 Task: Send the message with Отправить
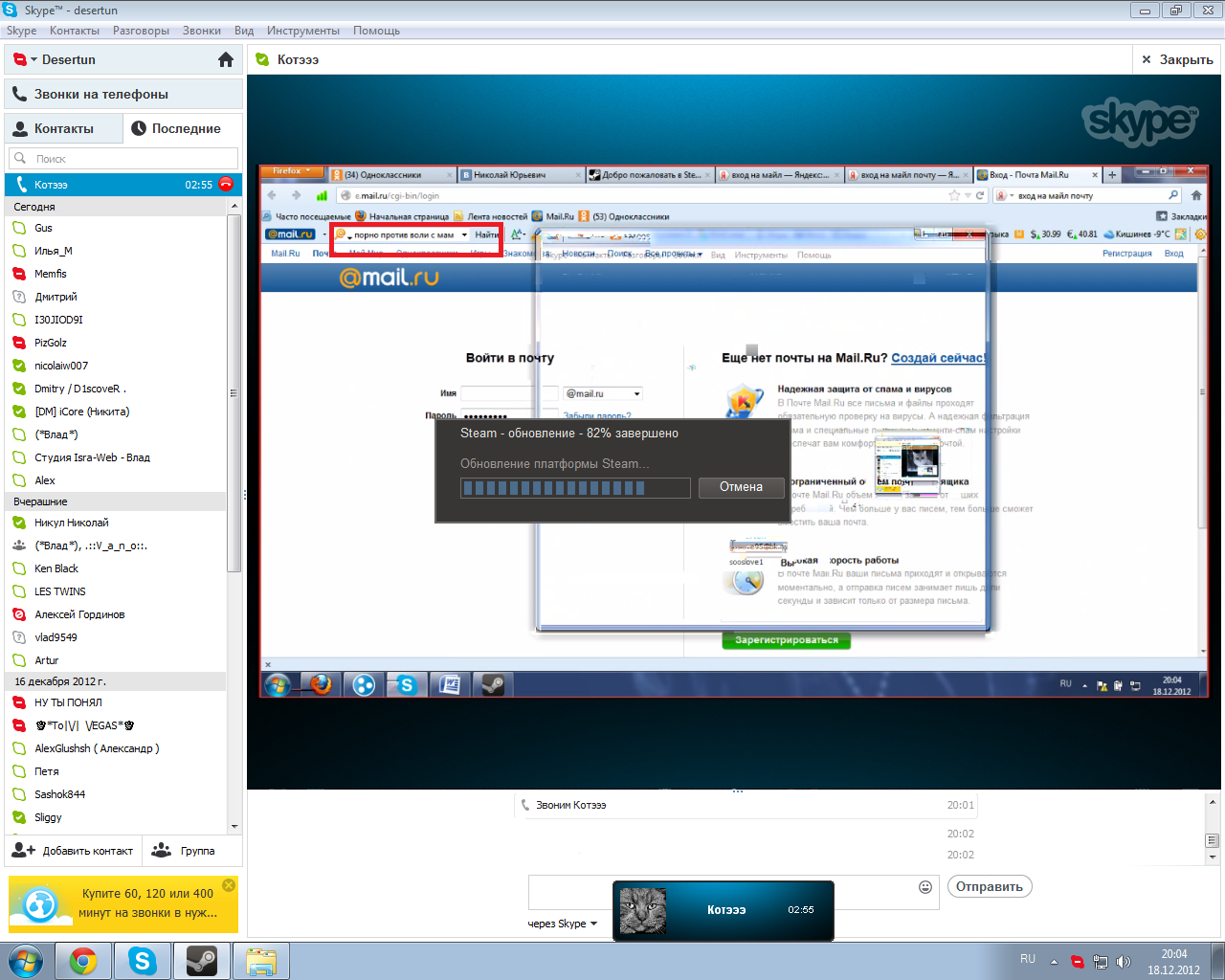(x=990, y=887)
